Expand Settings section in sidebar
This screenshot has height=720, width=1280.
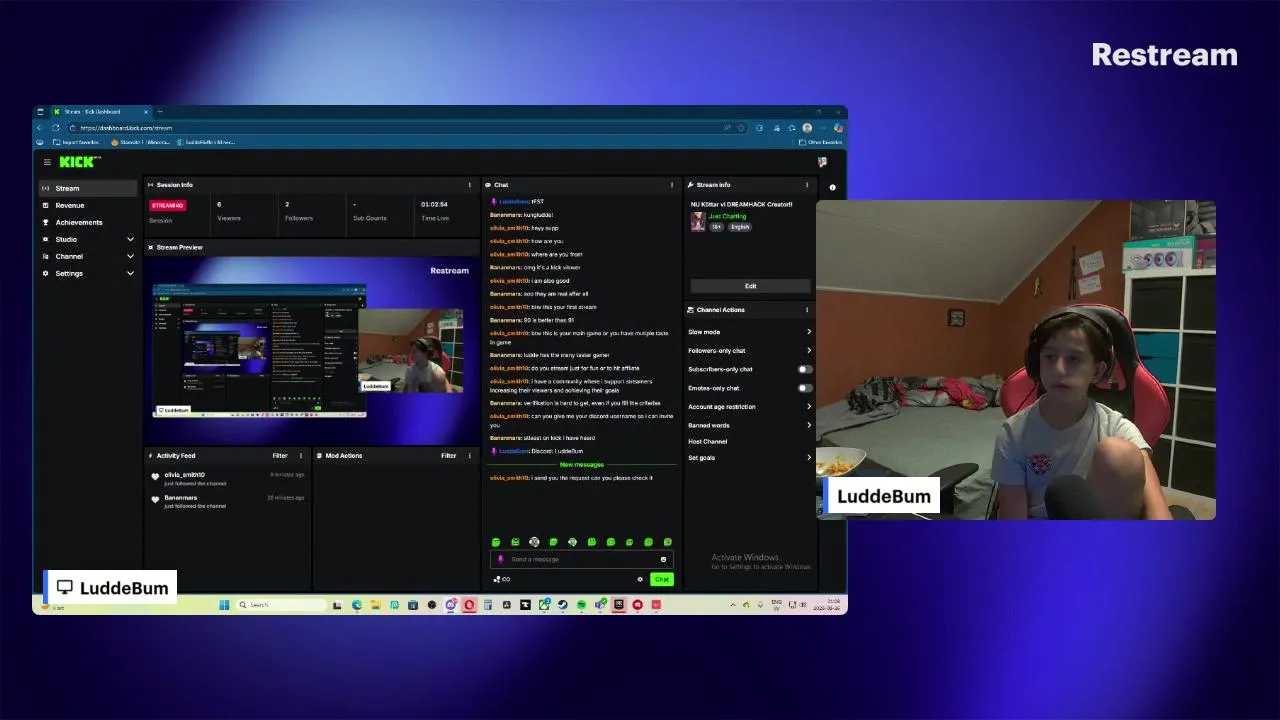(x=130, y=274)
